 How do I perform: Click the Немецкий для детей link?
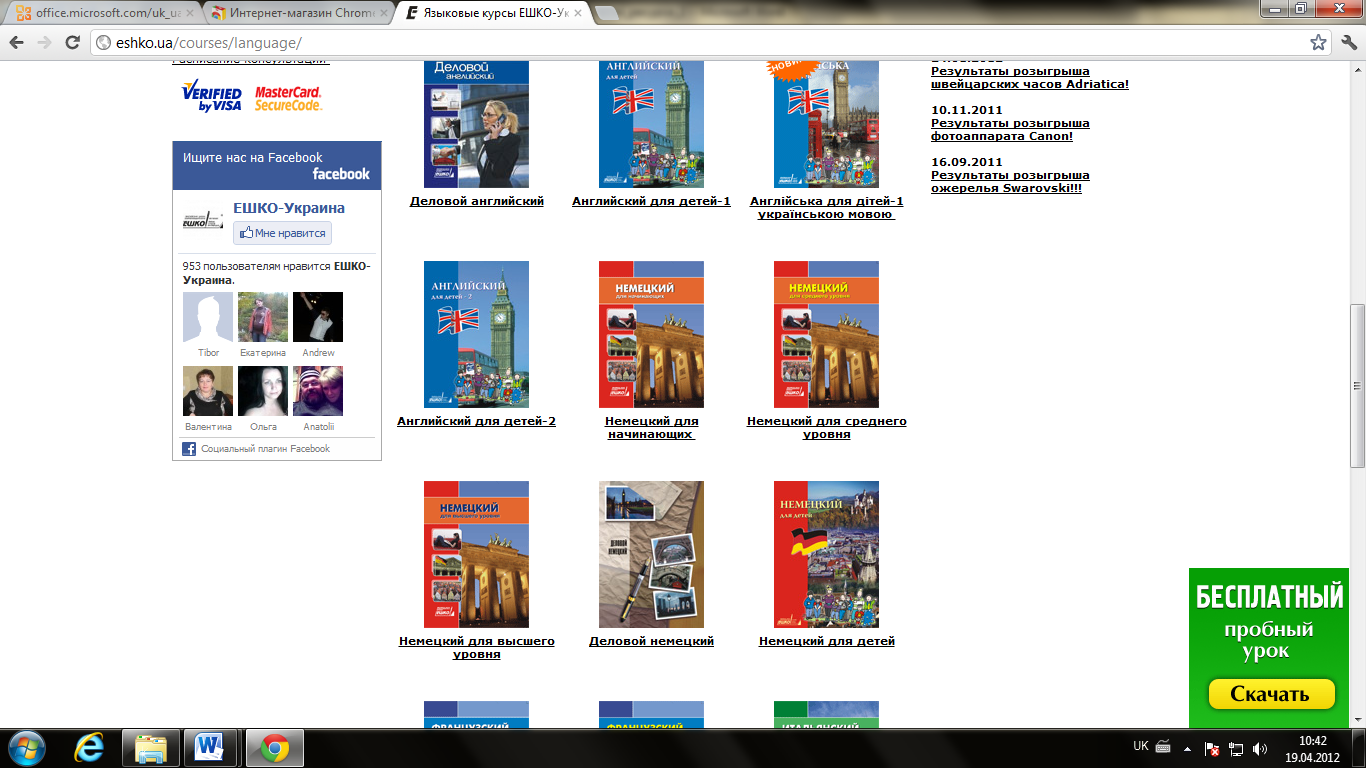click(827, 641)
